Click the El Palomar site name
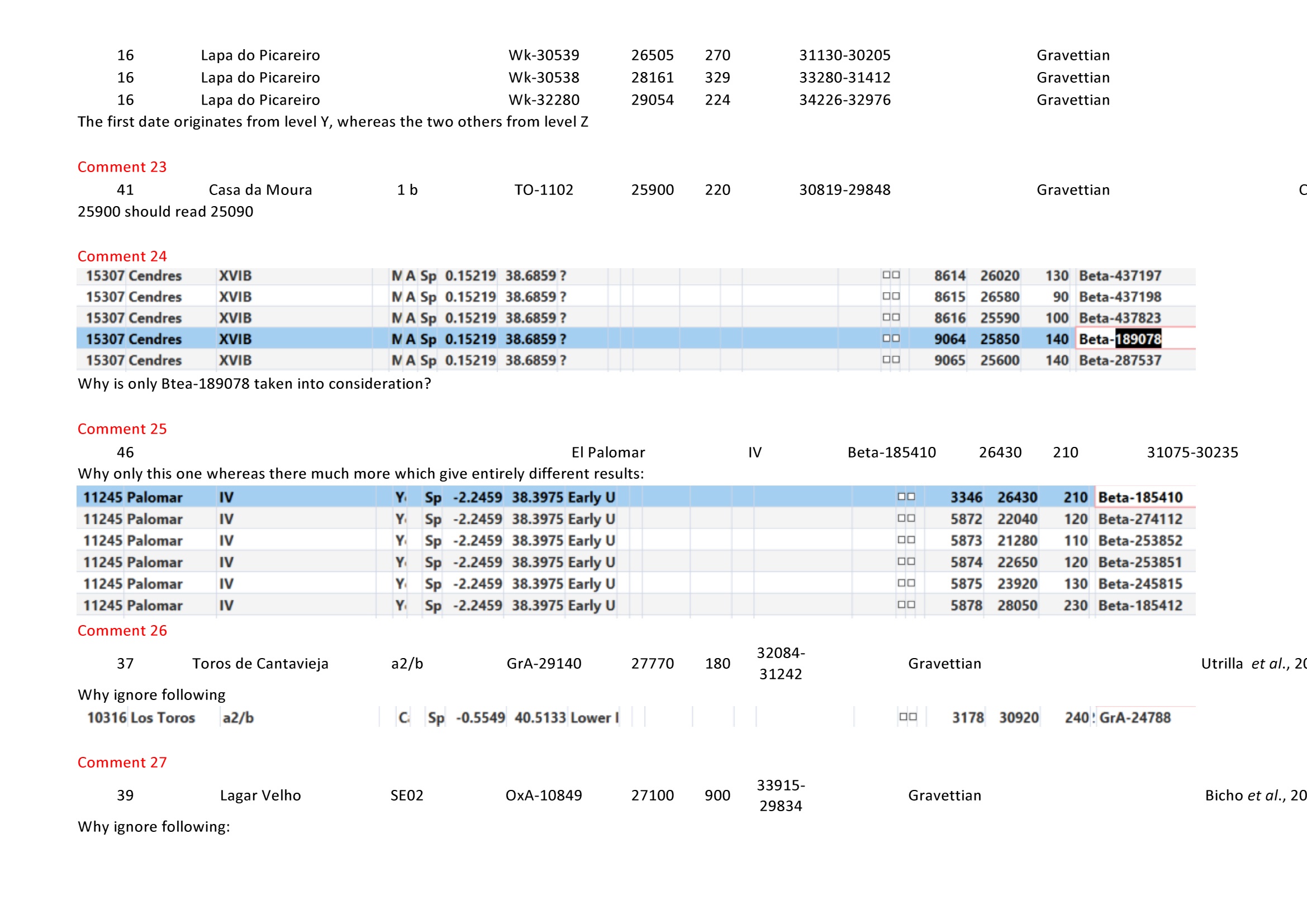 tap(607, 453)
